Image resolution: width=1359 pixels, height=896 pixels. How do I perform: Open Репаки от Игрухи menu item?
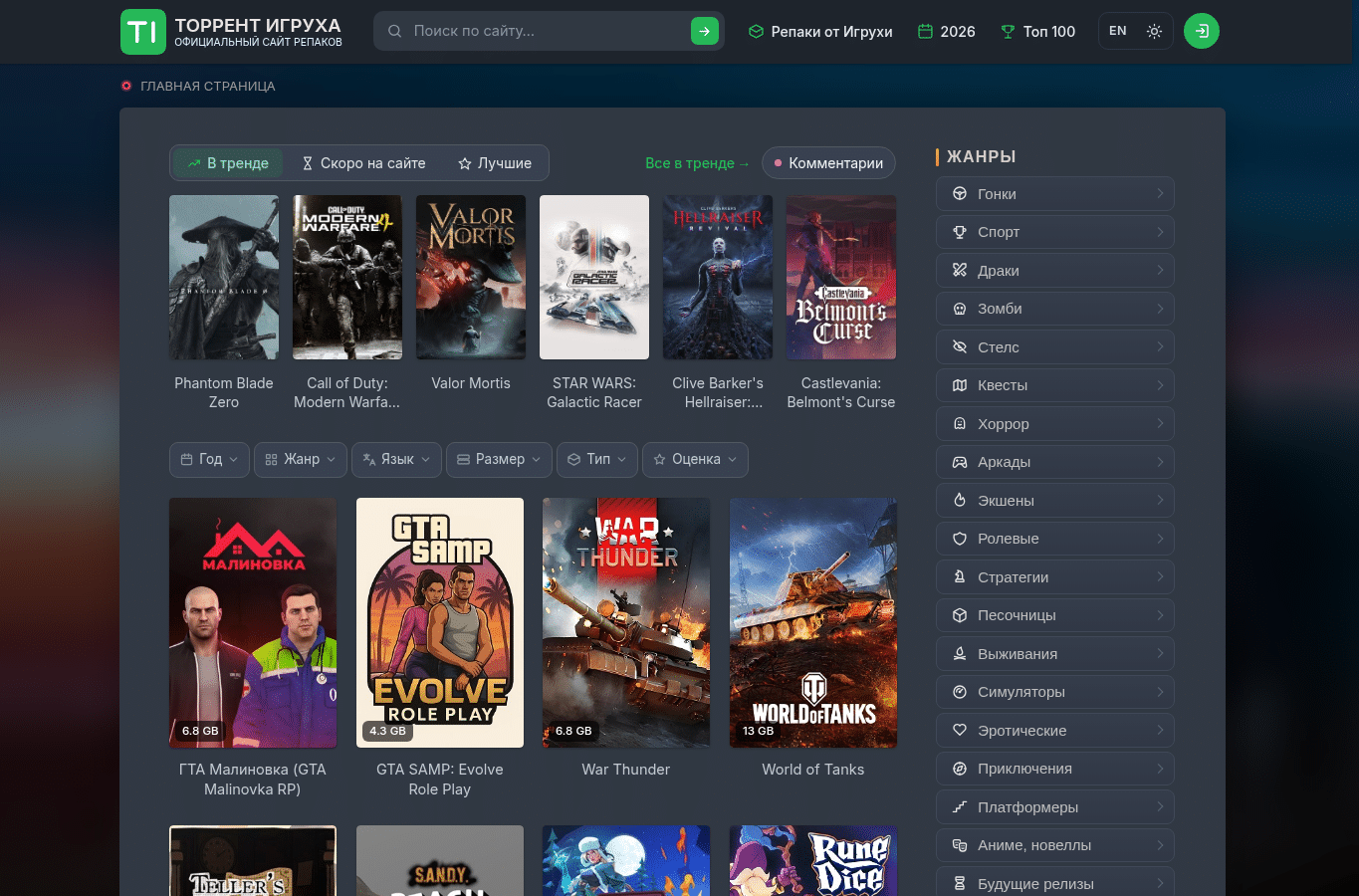coord(820,32)
